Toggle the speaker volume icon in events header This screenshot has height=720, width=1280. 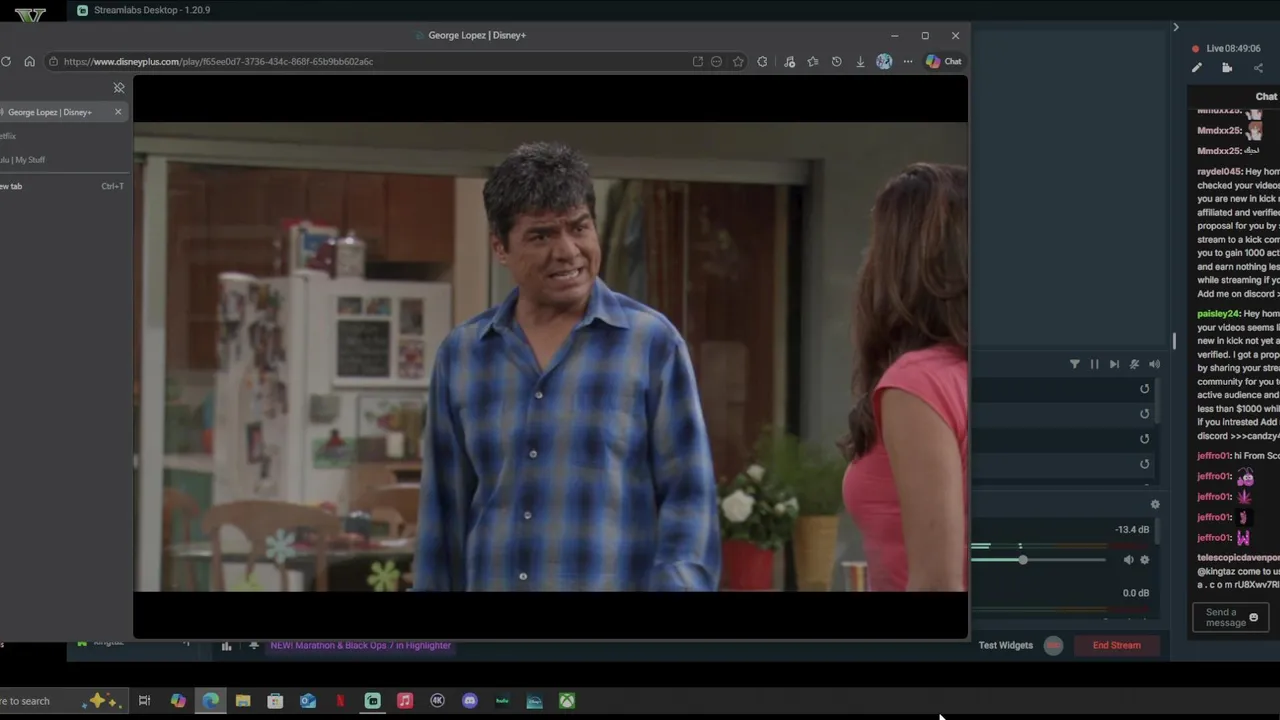(1154, 364)
